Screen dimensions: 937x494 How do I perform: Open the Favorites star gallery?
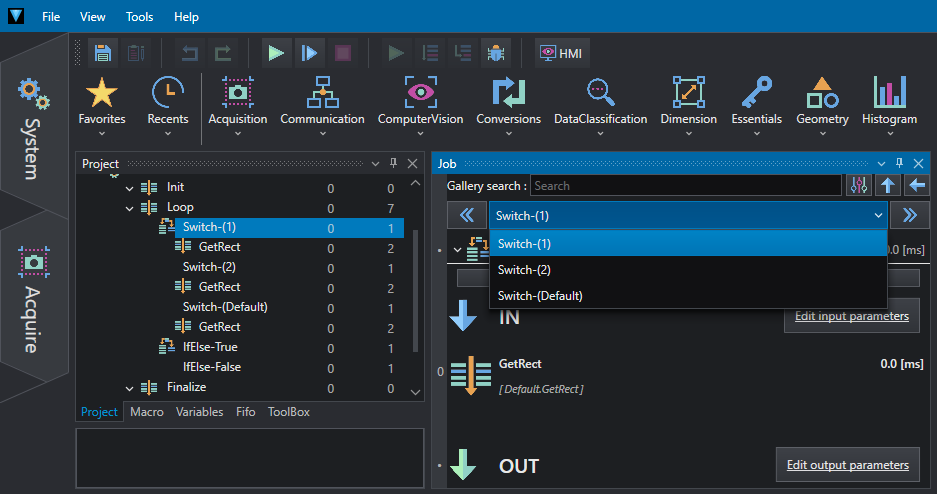coord(102,107)
